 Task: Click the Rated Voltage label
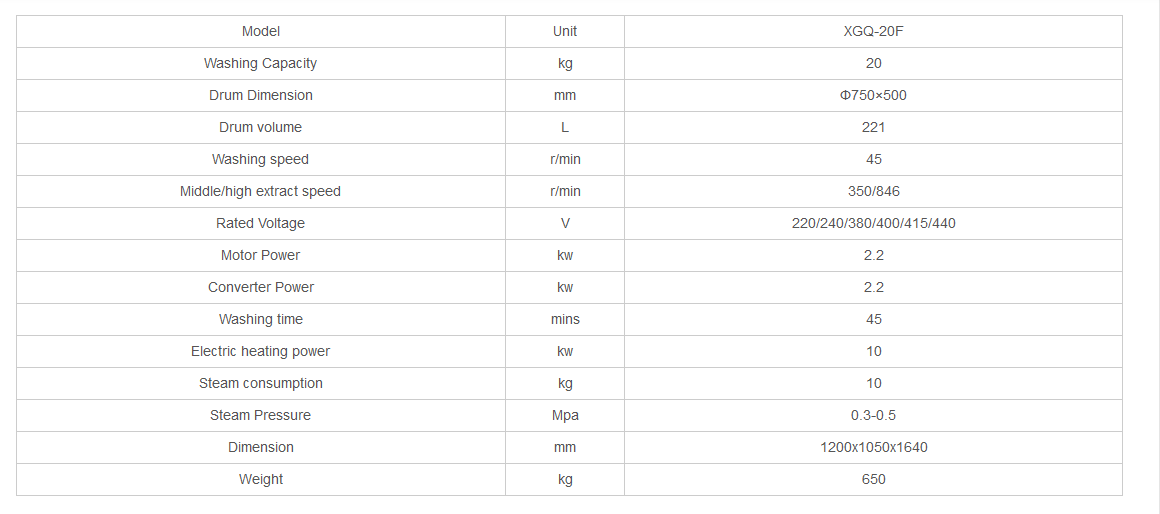pos(260,223)
